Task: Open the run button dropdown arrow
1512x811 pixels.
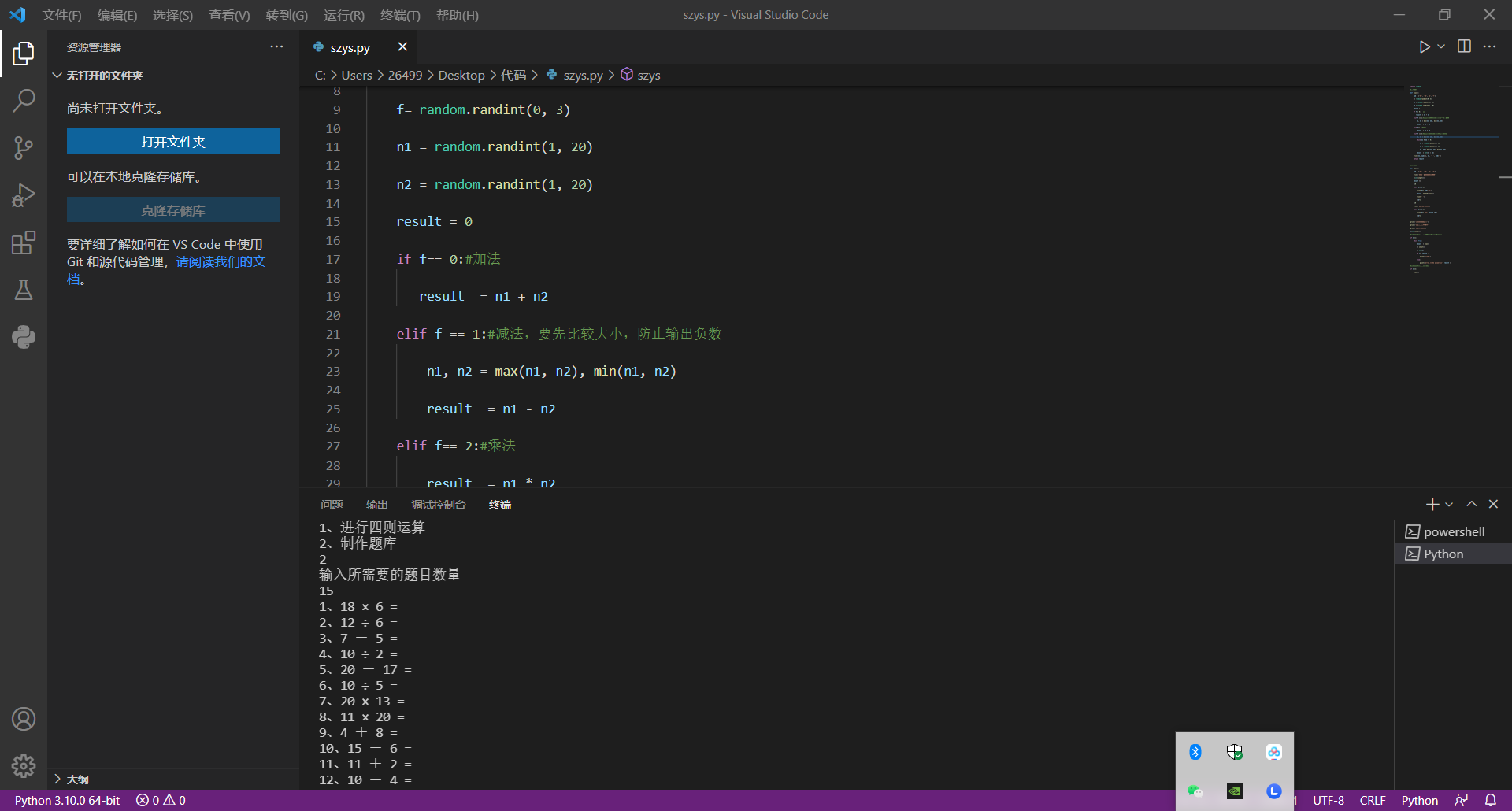Action: 1441,46
